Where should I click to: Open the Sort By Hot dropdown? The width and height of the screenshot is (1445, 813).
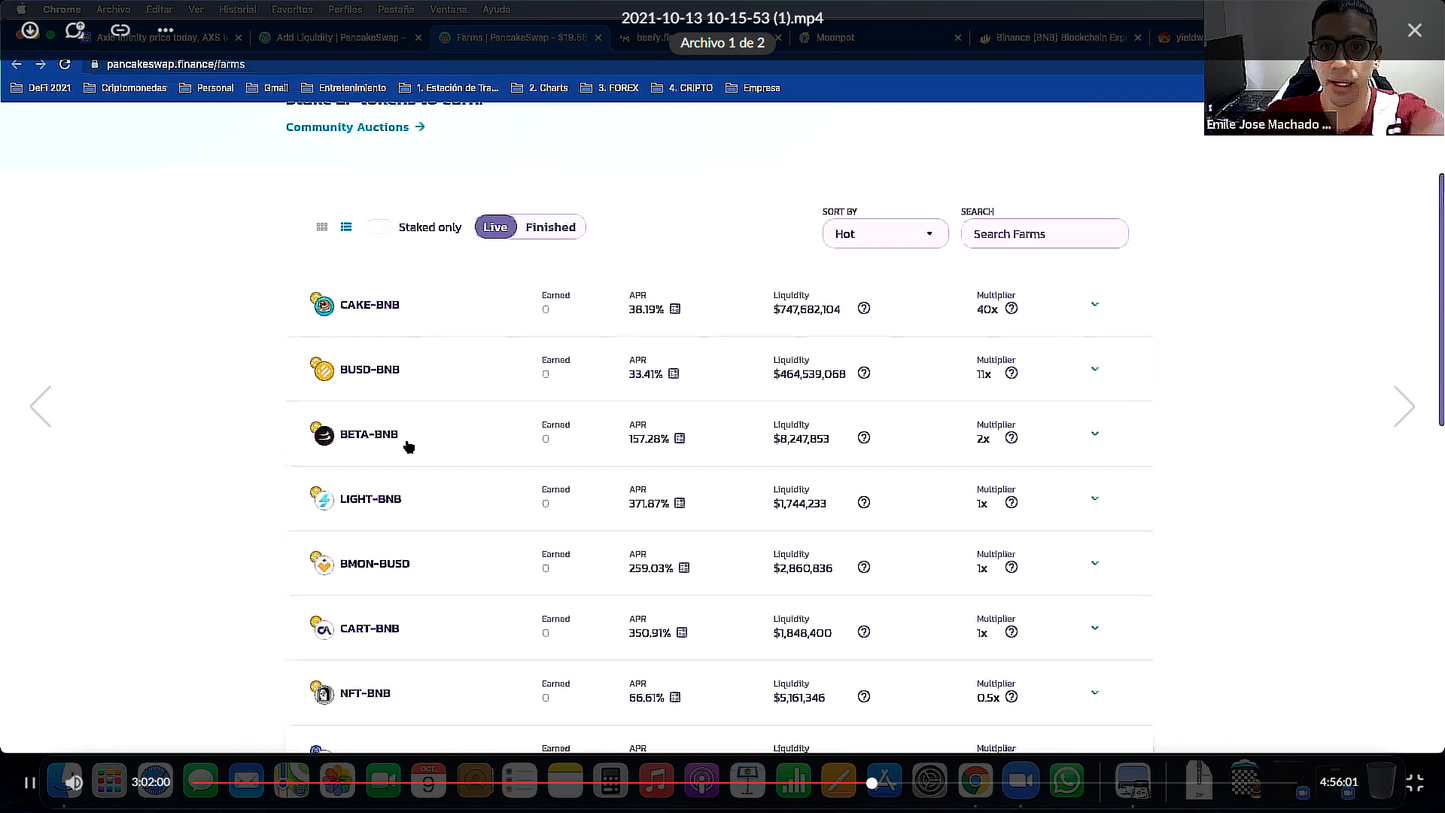885,234
